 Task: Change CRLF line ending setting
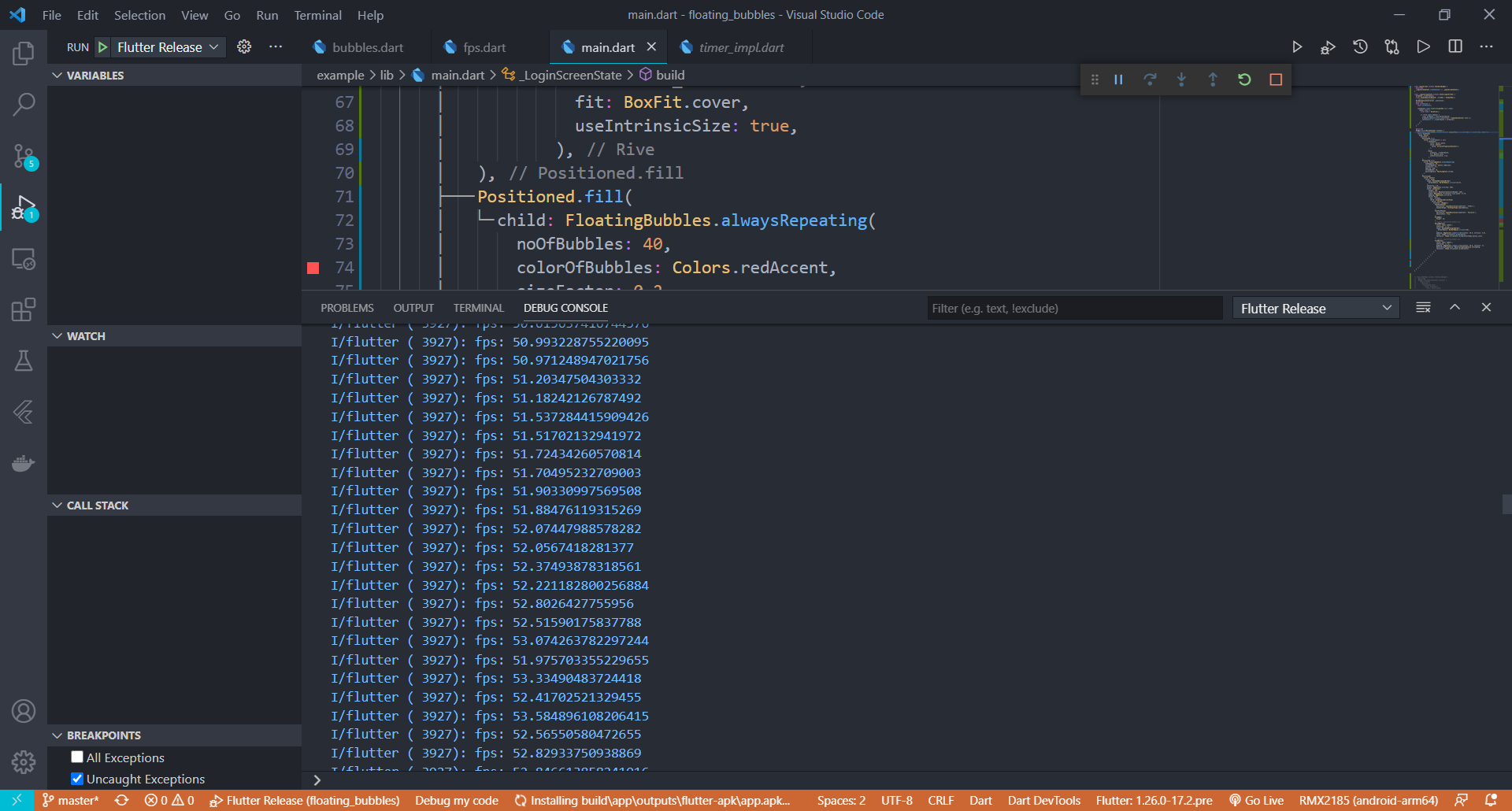coord(940,800)
